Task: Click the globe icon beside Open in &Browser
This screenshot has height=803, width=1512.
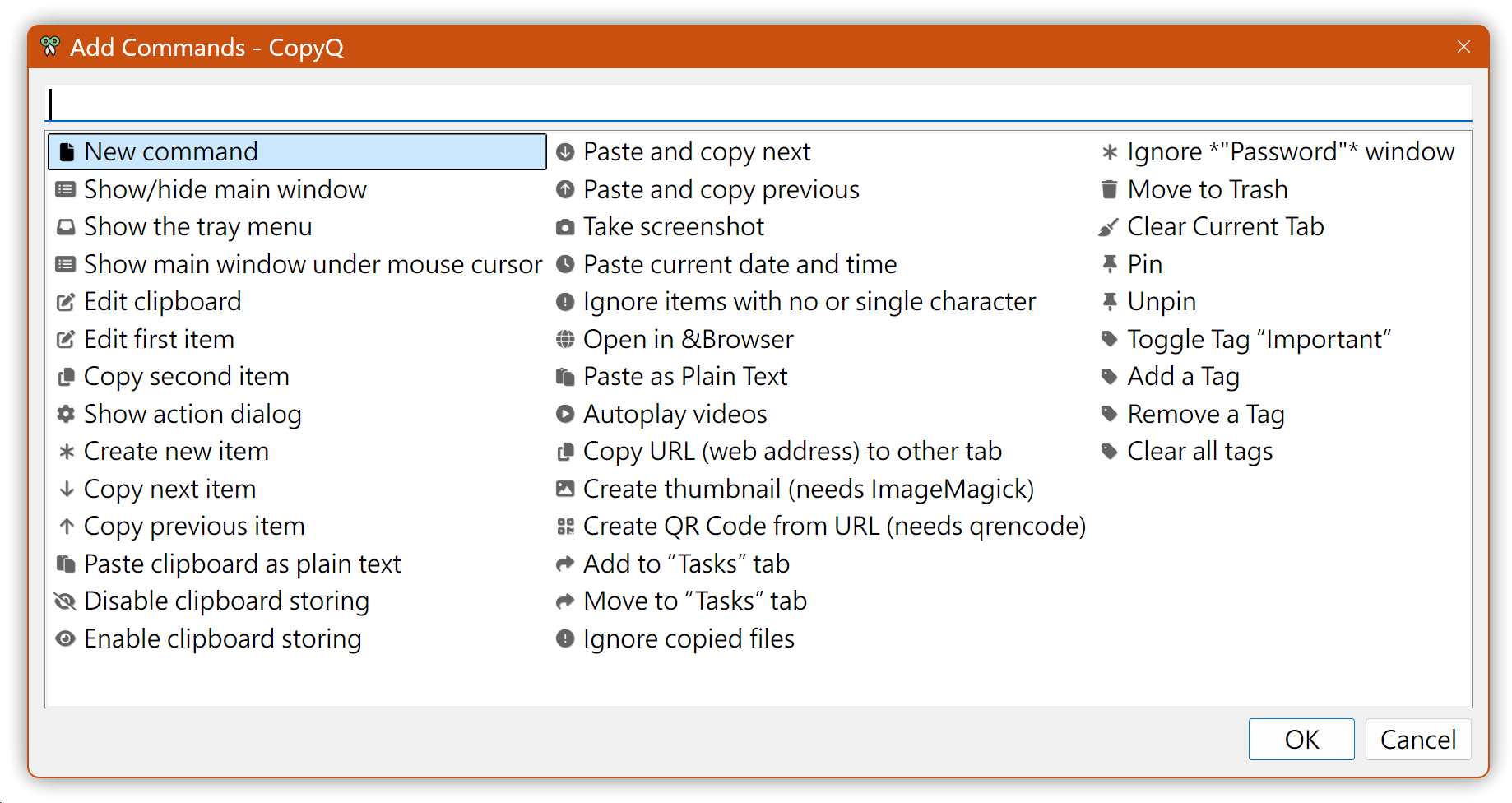Action: tap(565, 339)
